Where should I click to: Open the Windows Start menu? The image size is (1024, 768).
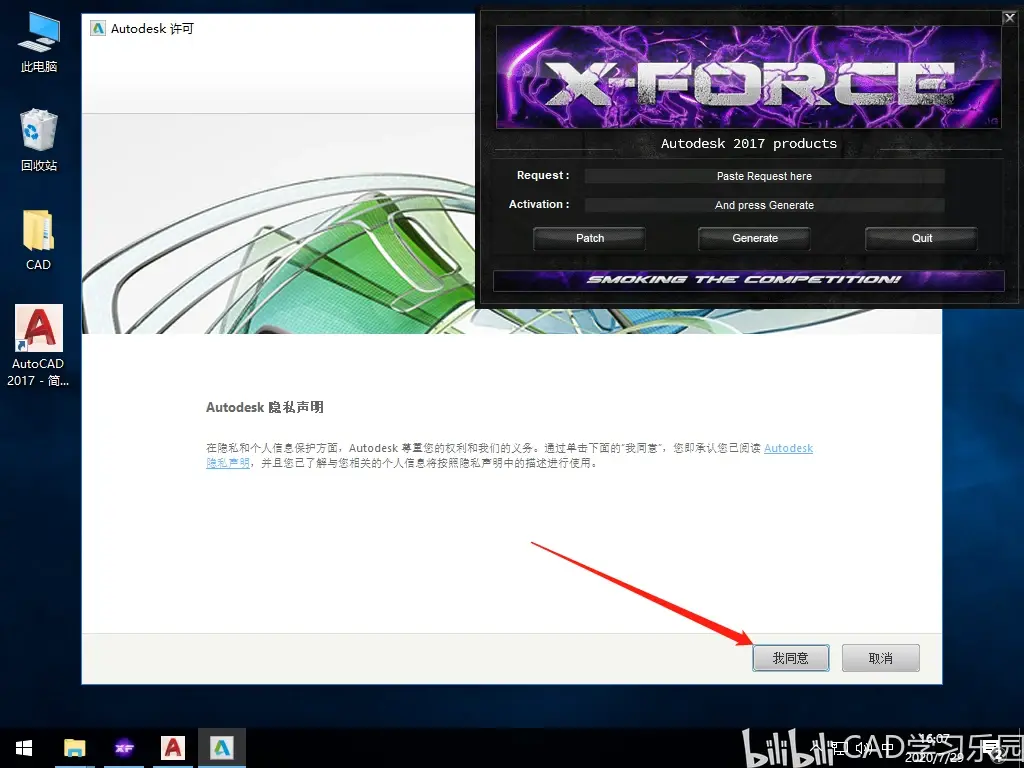pyautogui.click(x=24, y=748)
